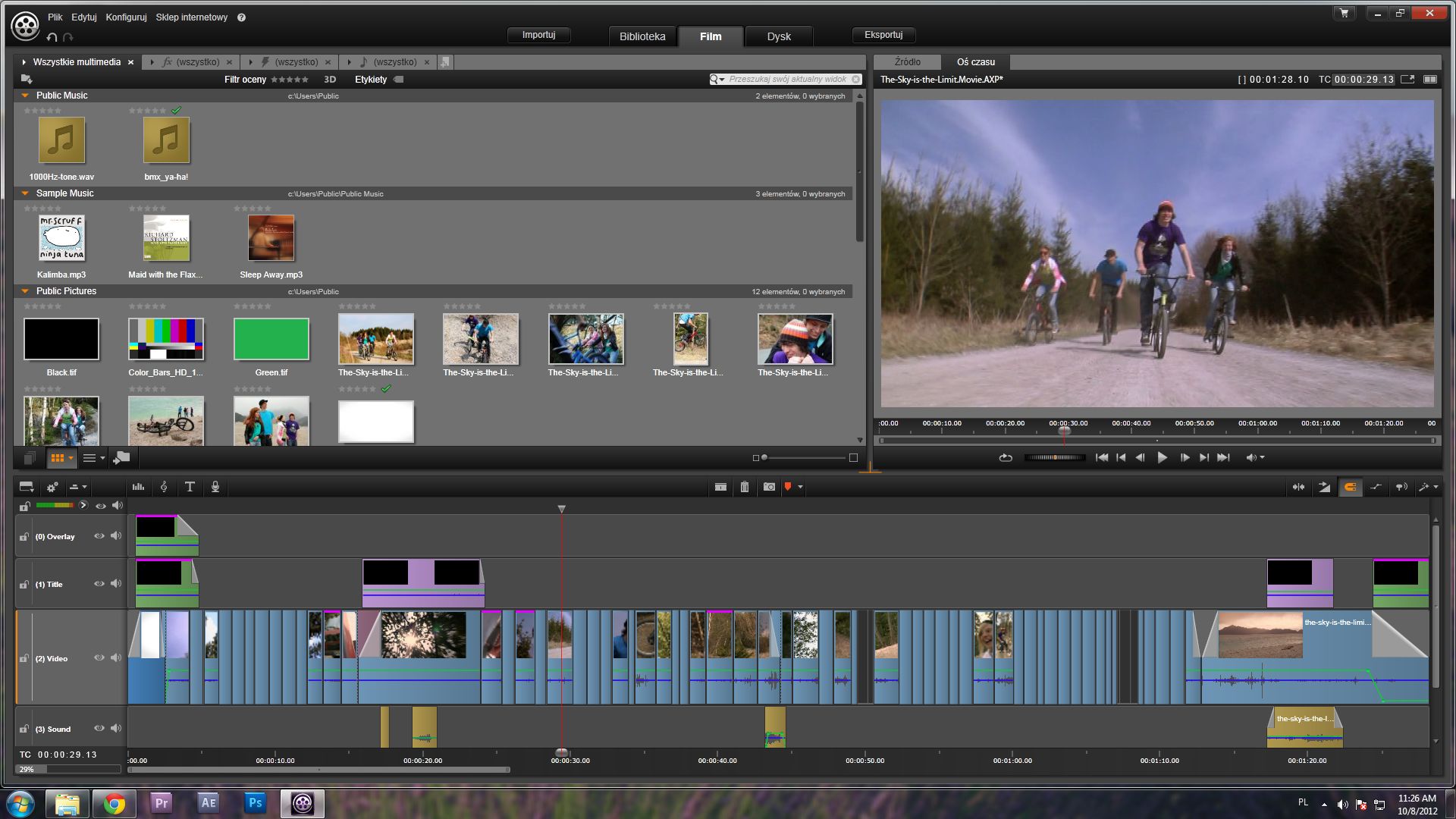The height and width of the screenshot is (819, 1456).
Task: Click the Importuj button to import media
Action: 540,34
